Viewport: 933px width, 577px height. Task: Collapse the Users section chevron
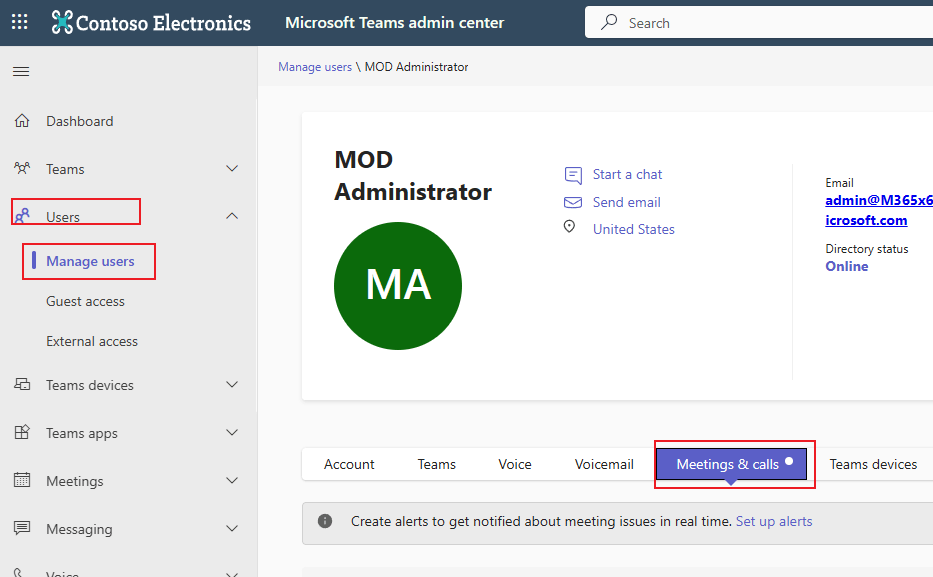tap(232, 216)
